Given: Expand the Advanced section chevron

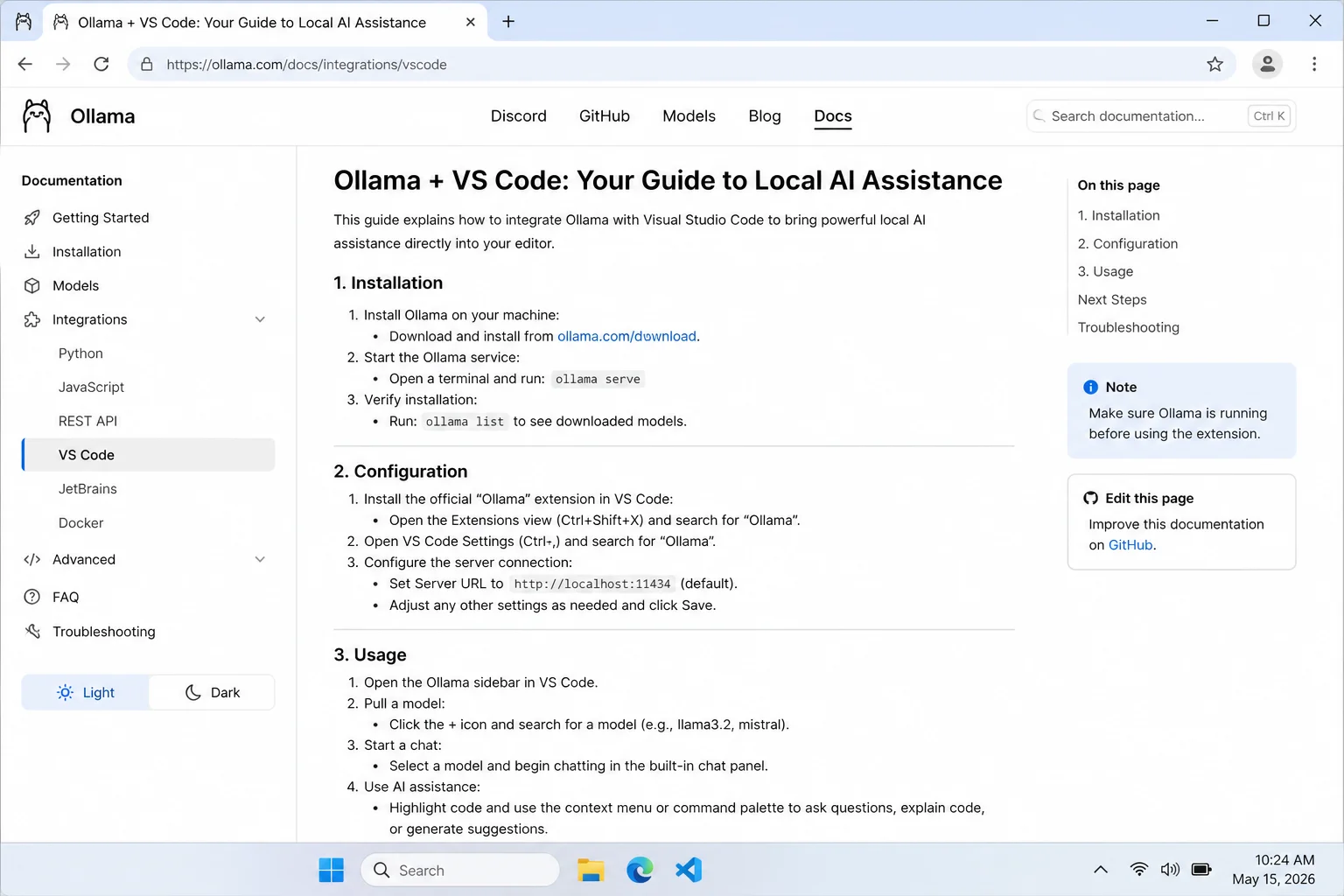Looking at the screenshot, I should pyautogui.click(x=260, y=560).
